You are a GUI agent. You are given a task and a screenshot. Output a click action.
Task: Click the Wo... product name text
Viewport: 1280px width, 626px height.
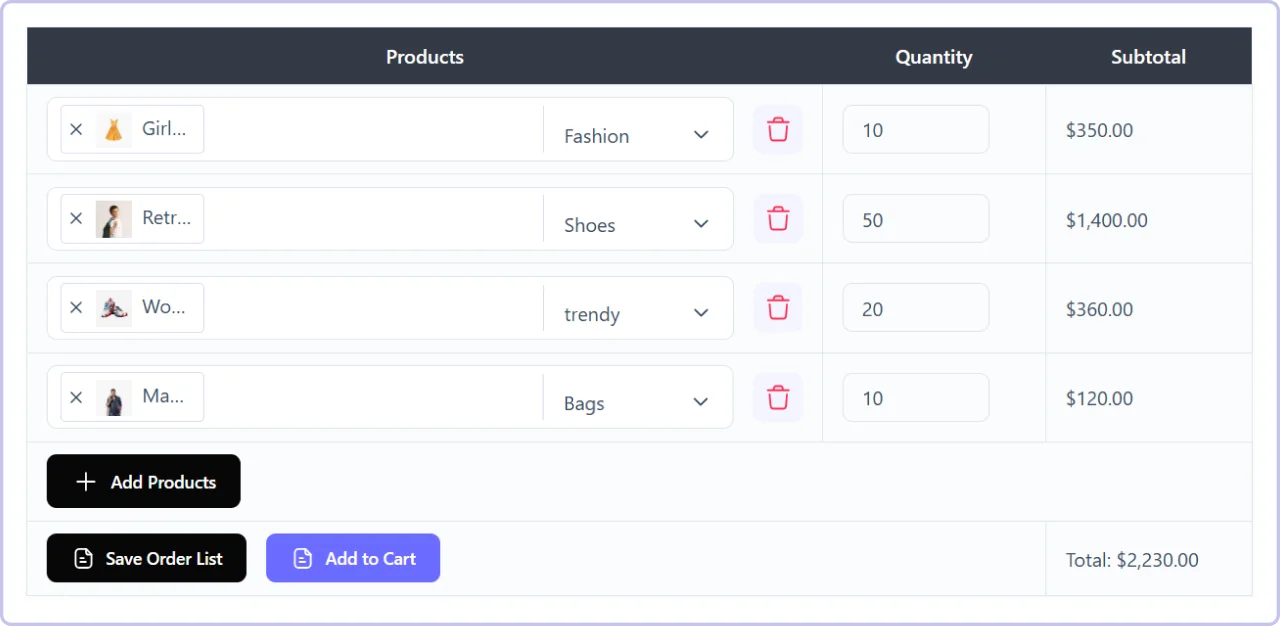click(164, 306)
